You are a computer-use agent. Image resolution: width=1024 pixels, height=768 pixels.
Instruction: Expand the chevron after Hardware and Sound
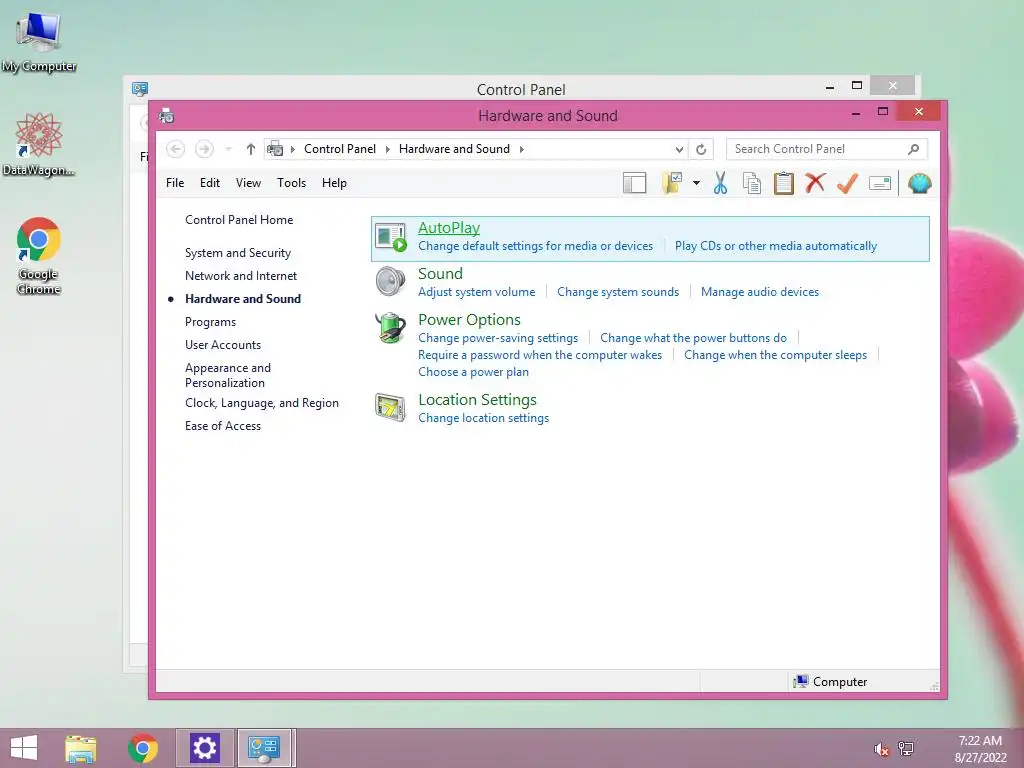click(522, 149)
